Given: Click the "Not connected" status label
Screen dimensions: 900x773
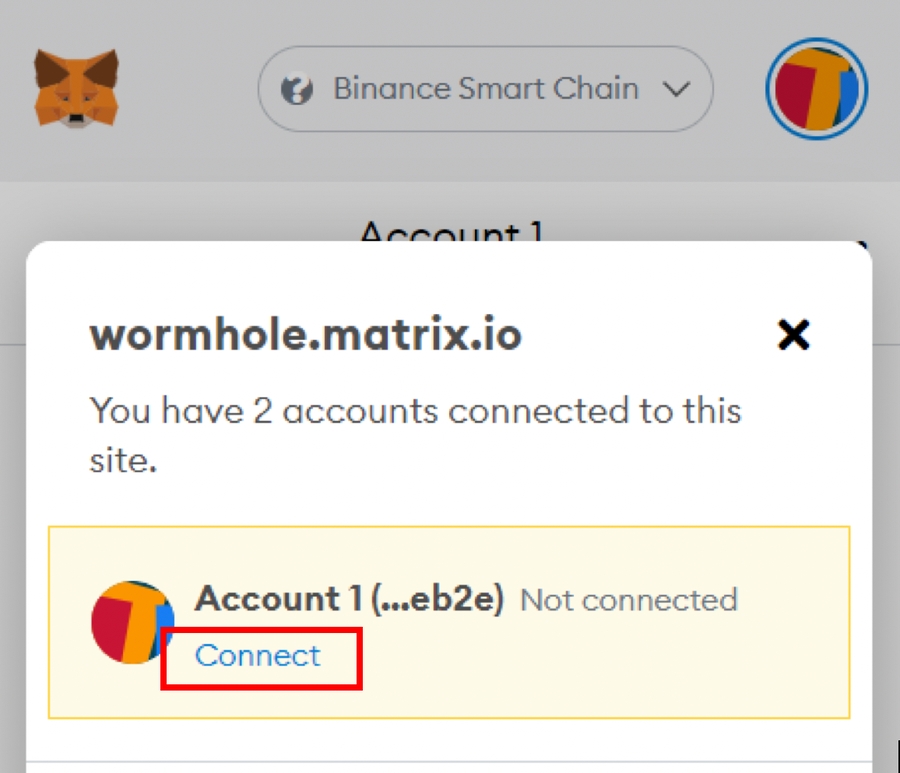Looking at the screenshot, I should [629, 600].
